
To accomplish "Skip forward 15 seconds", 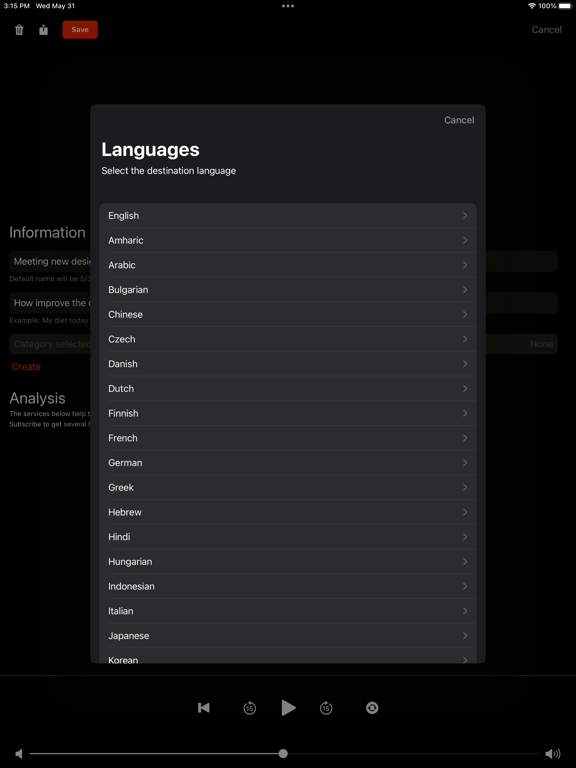I will (x=326, y=708).
